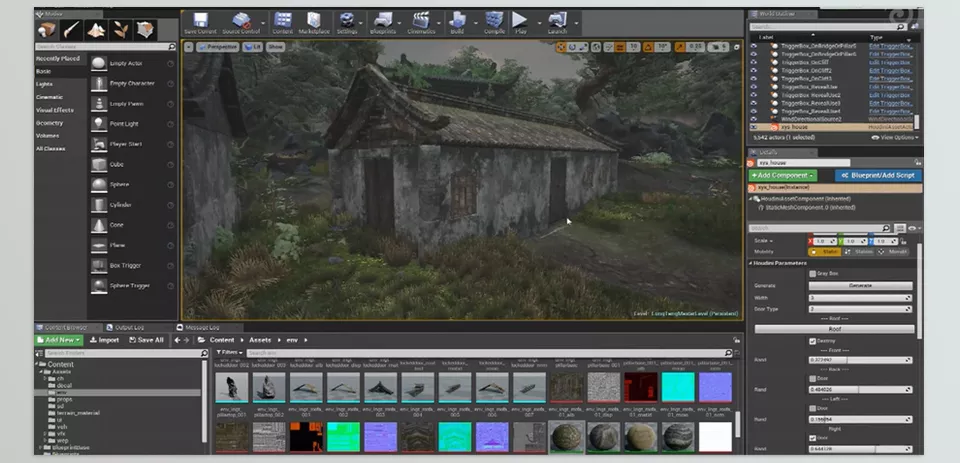Open the Show viewport dropdown

tap(276, 47)
